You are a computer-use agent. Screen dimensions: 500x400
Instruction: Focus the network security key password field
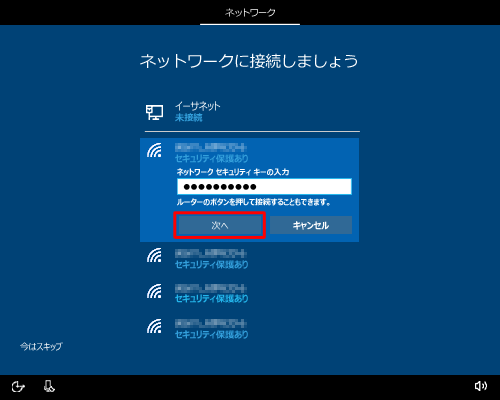tap(264, 186)
